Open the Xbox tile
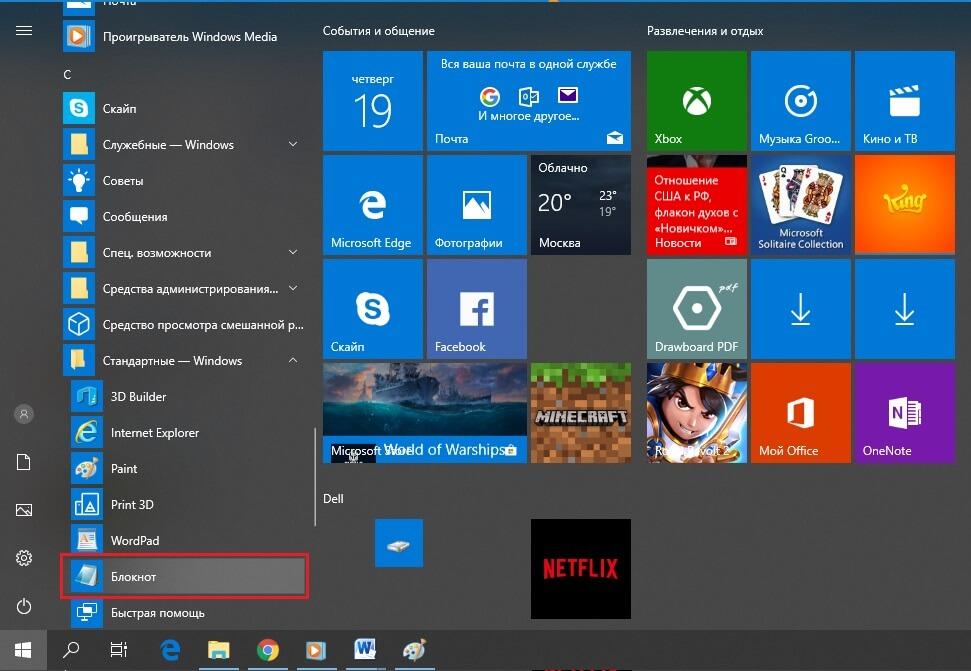This screenshot has width=971, height=671. pos(697,101)
